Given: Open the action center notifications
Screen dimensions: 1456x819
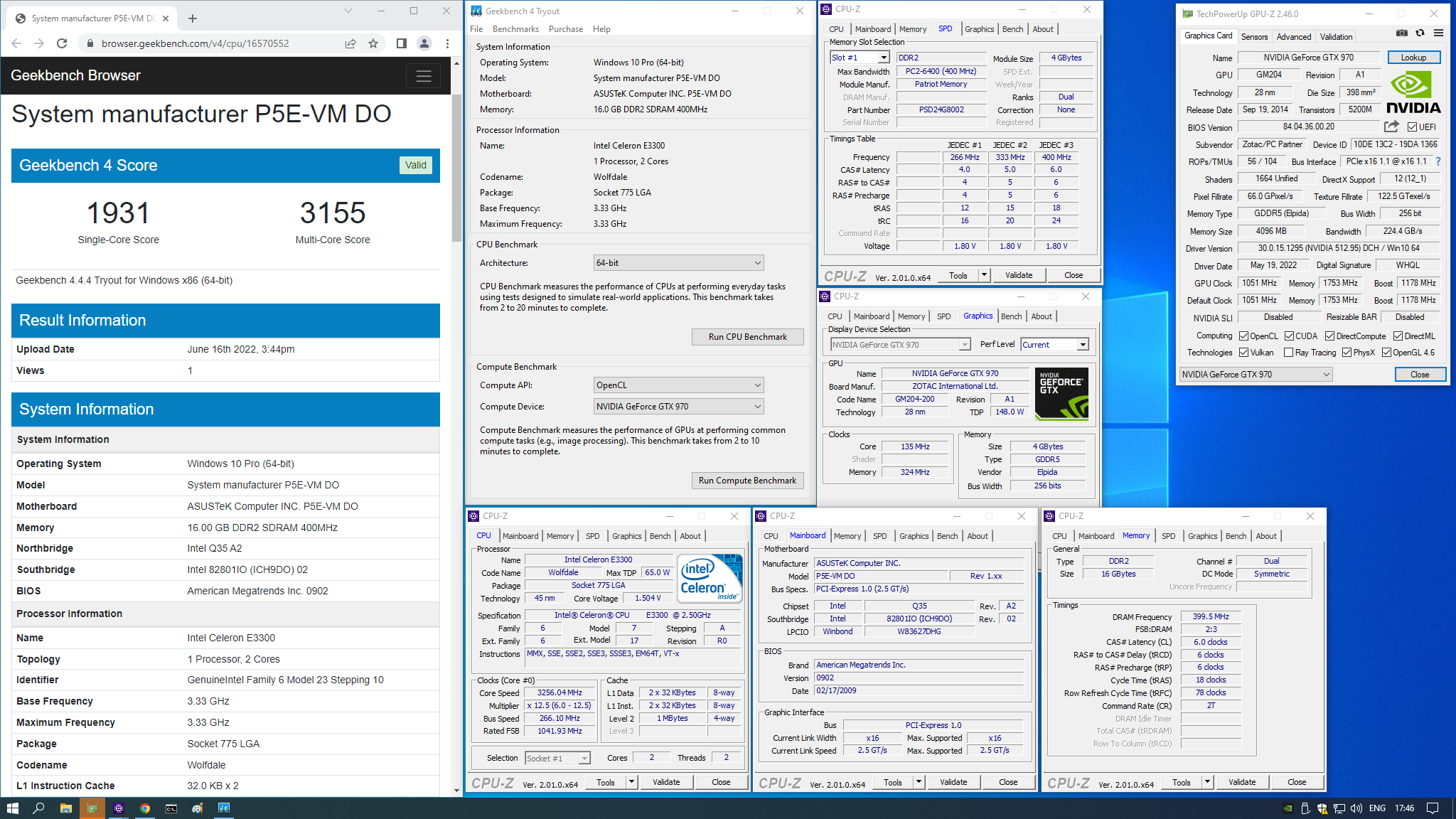Looking at the screenshot, I should [1433, 808].
